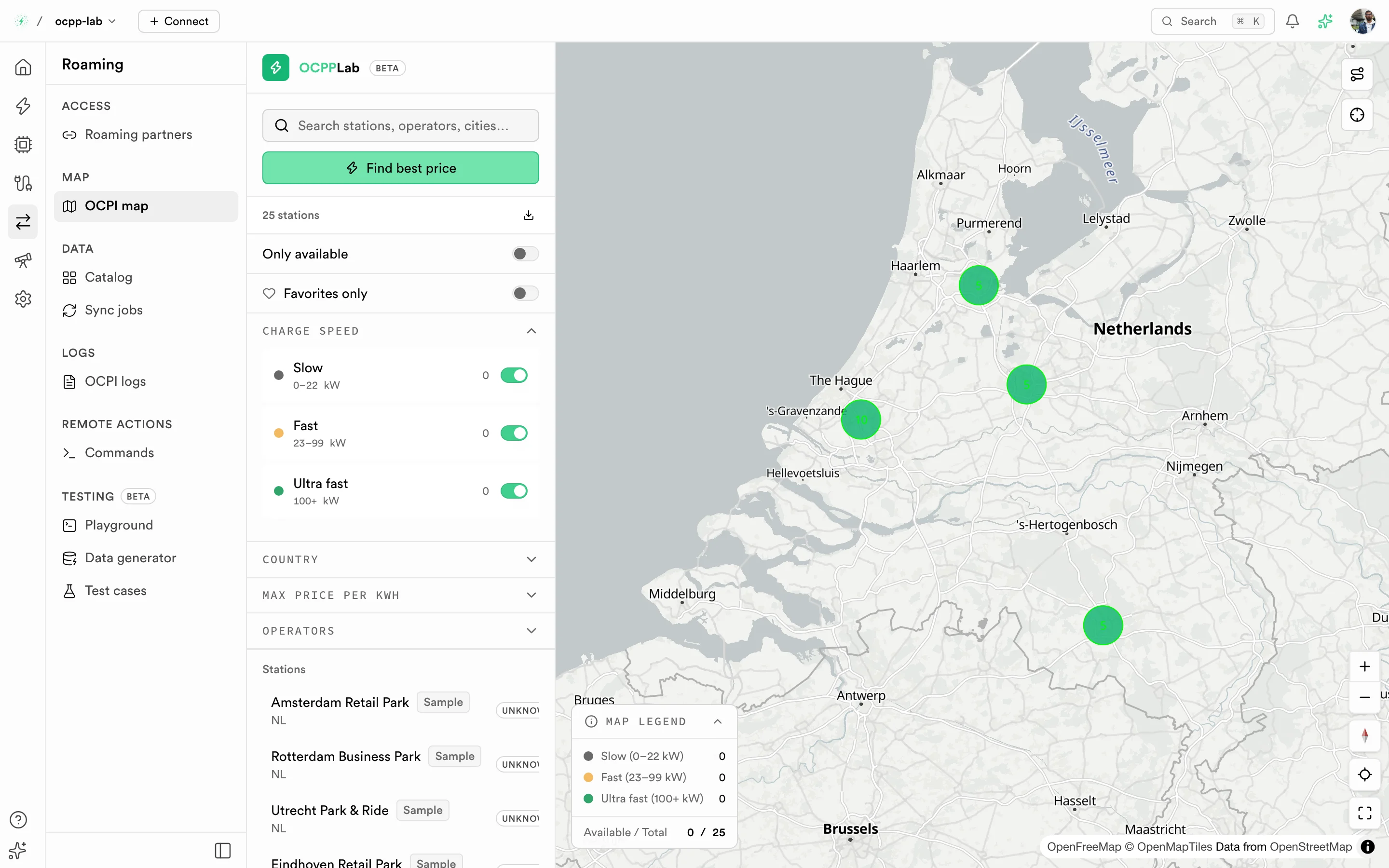Locate my position on the map
Screen dimensions: 1389x868
1365,774
